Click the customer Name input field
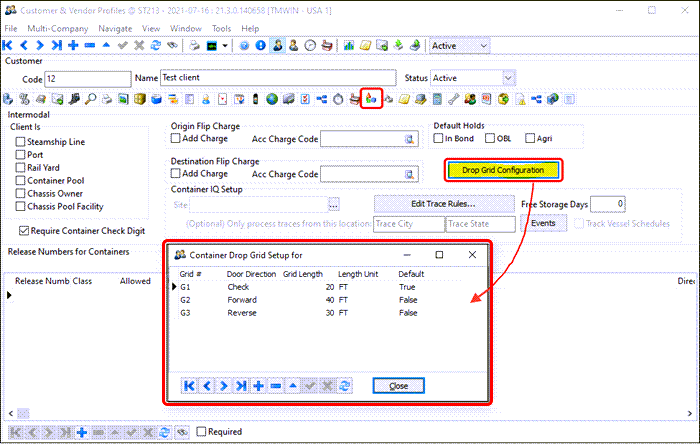 click(x=280, y=78)
